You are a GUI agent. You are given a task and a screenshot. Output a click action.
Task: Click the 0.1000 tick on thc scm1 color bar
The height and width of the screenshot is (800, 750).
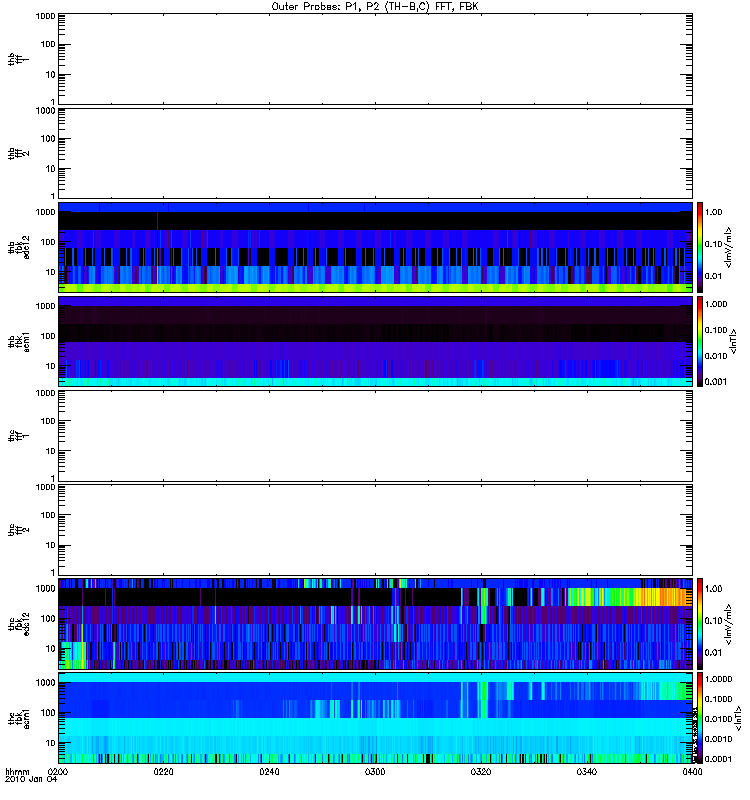718,699
